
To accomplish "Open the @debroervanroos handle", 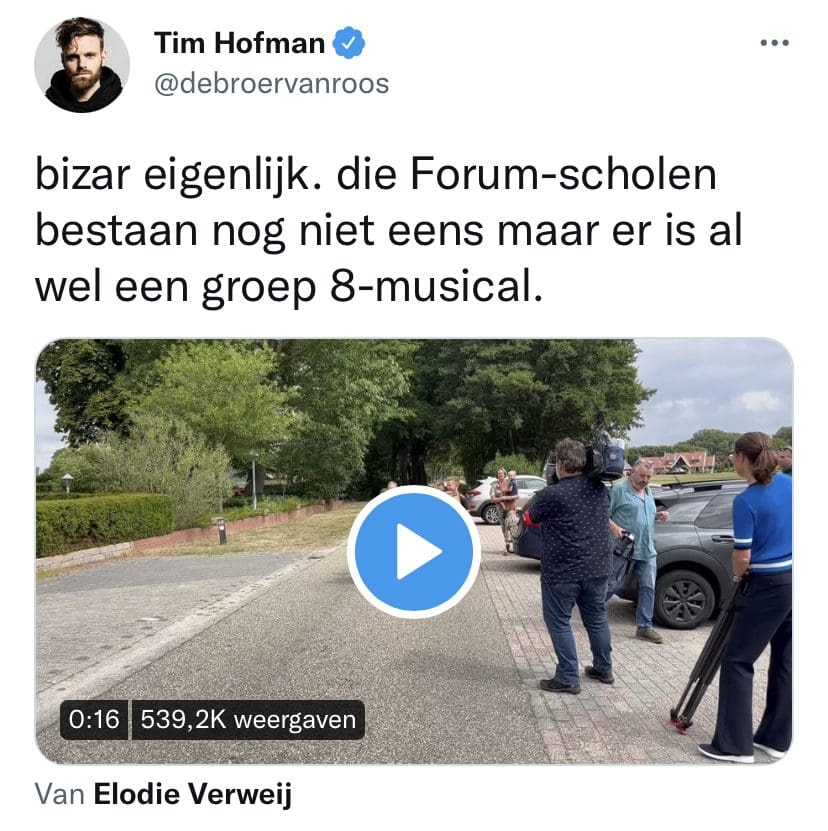I will click(271, 84).
